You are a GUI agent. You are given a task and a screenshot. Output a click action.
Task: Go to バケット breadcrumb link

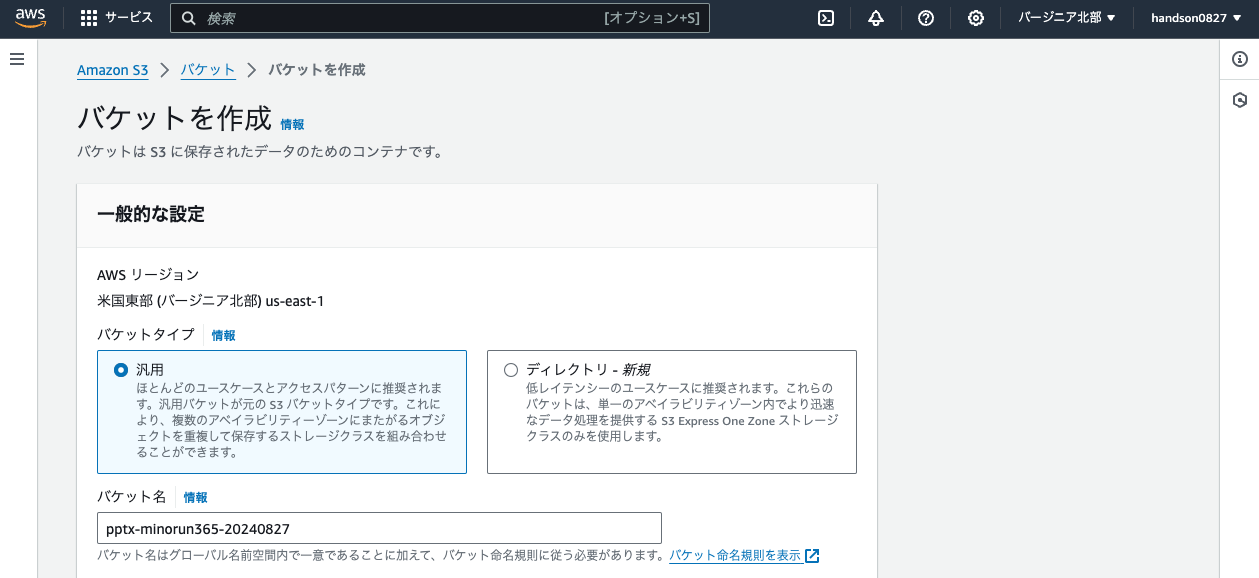(208, 70)
